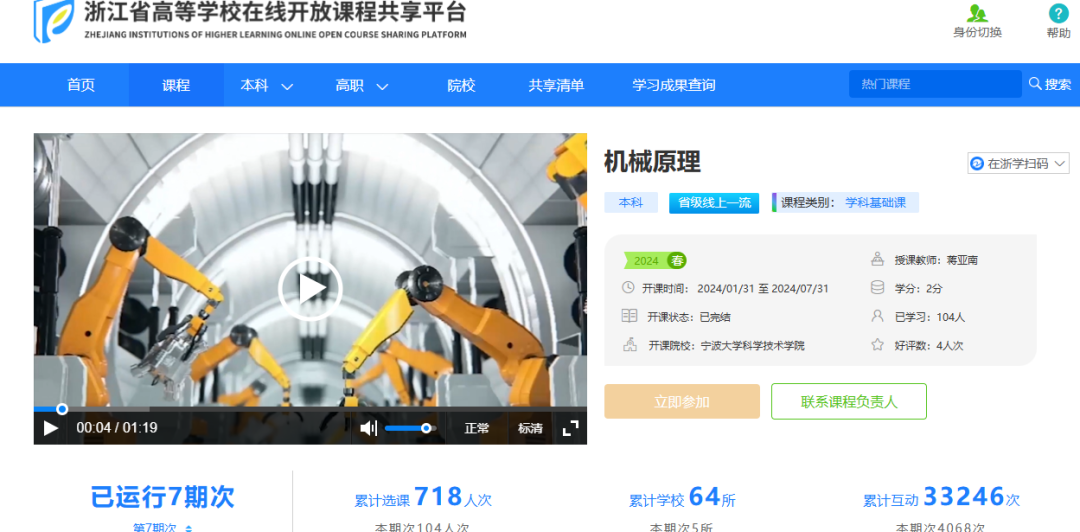Click the small play icon in video controls
Screen dimensions: 1080x532
[51, 428]
